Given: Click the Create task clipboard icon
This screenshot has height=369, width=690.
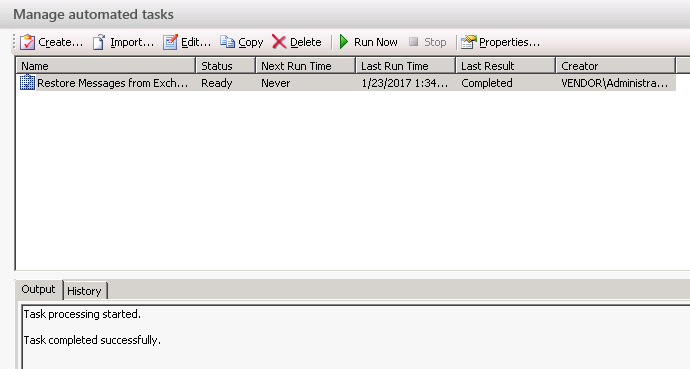Looking at the screenshot, I should click(27, 42).
